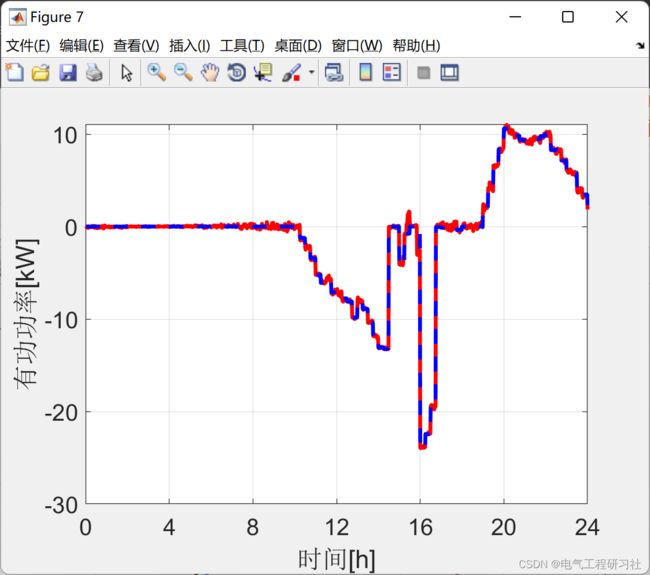Close the Figure 7 window
This screenshot has height=575, width=650.
(621, 17)
